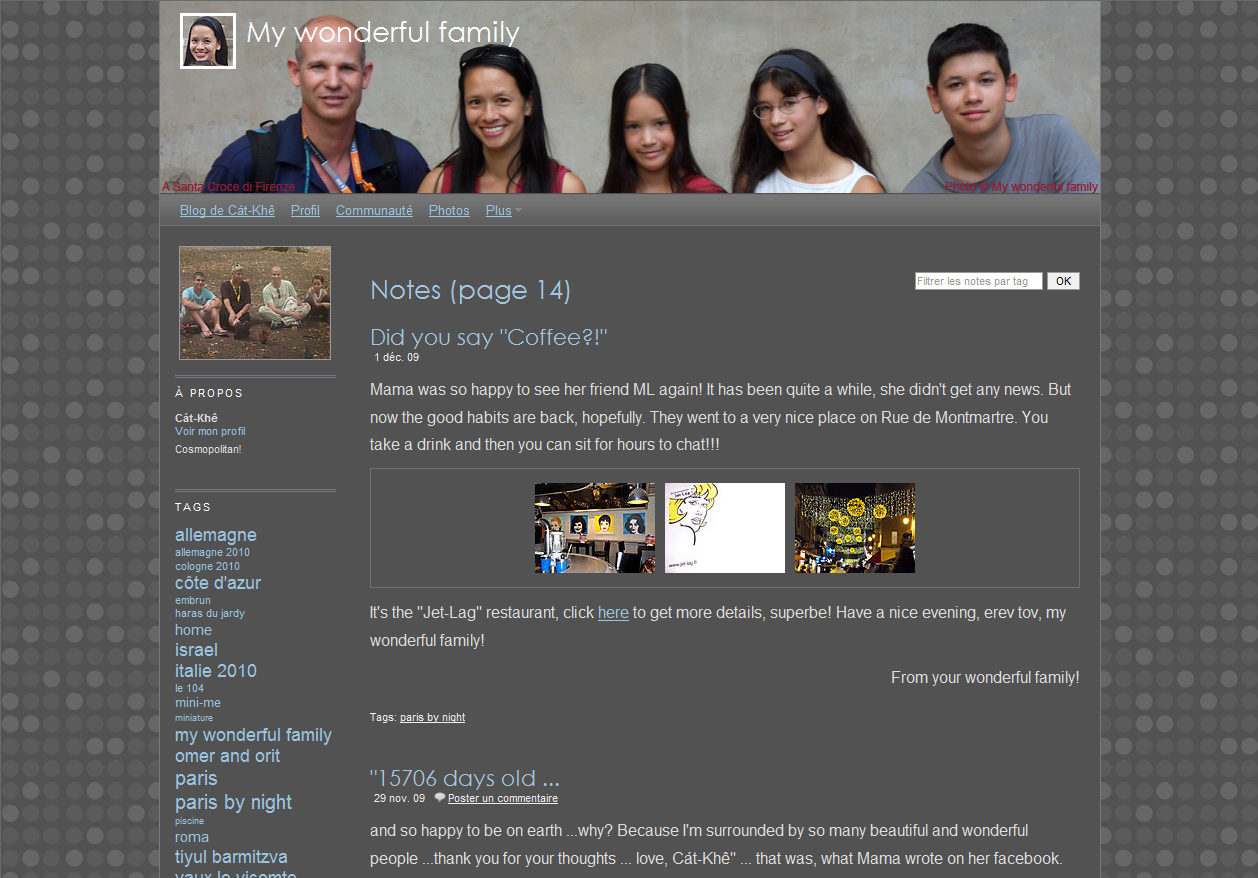
Task: Open the night street lights thumbnail
Action: pyautogui.click(x=855, y=528)
